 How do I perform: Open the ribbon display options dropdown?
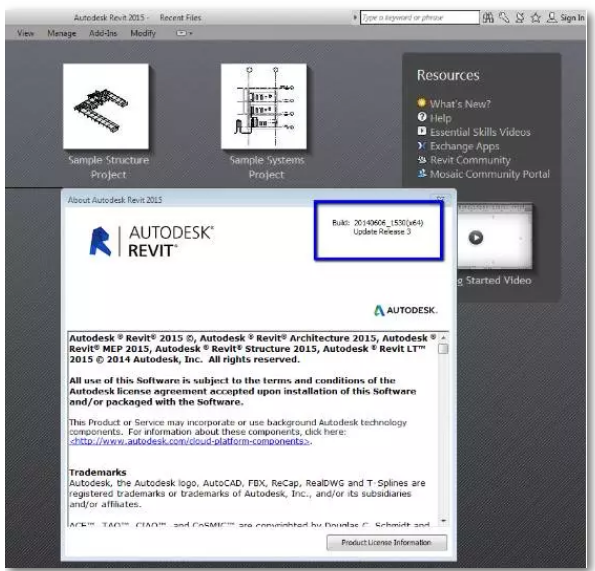[184, 33]
